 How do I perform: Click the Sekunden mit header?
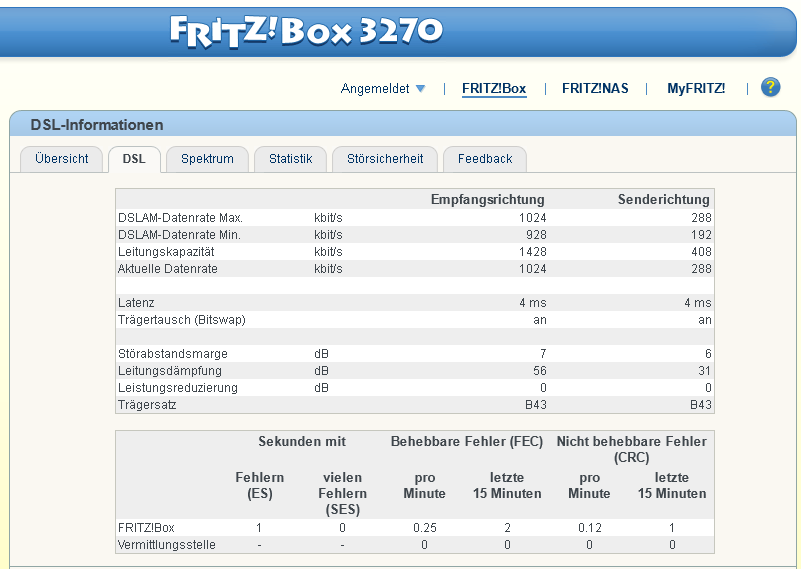pos(302,441)
